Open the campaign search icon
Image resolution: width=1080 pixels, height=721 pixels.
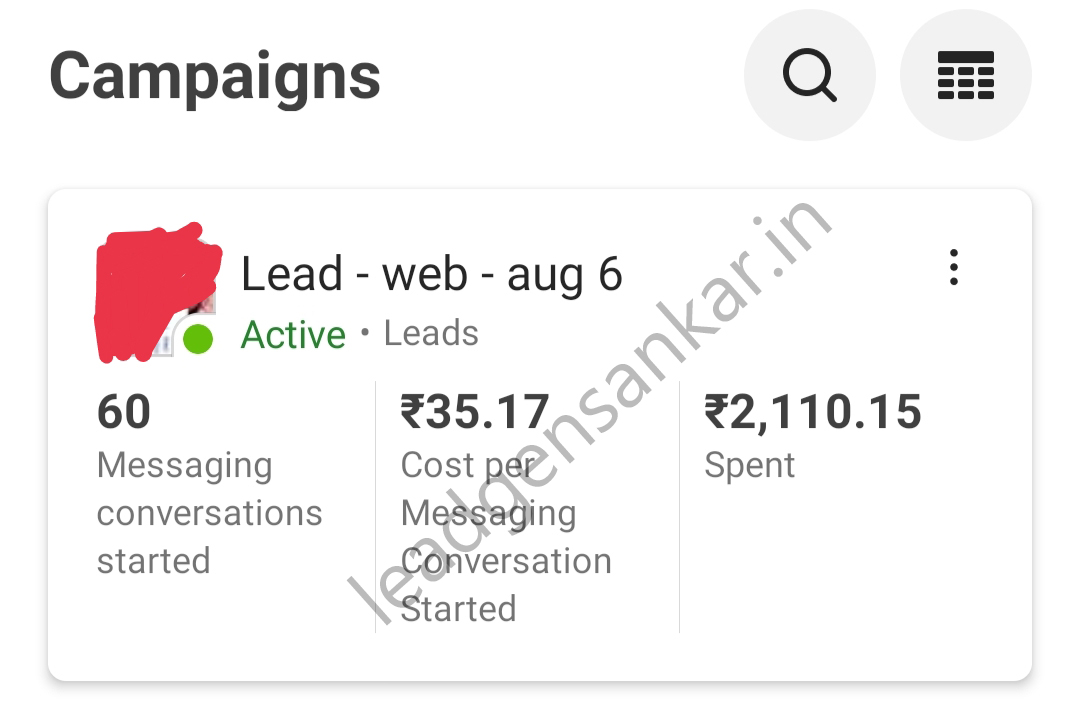[809, 75]
